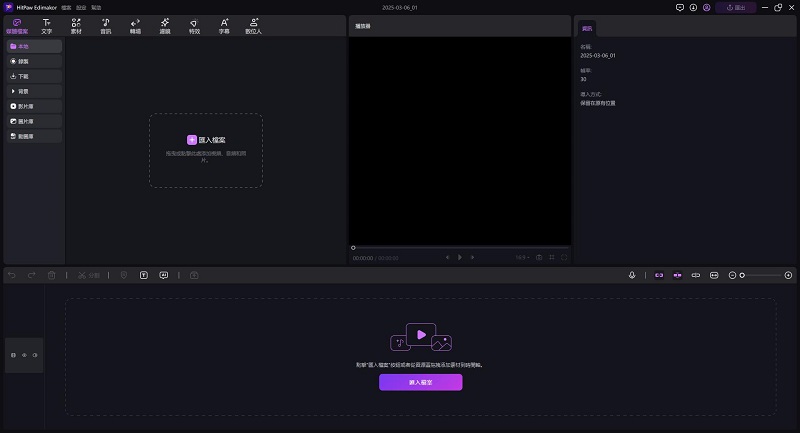Expand the 背景 (Background) sidebar category

pyautogui.click(x=33, y=91)
